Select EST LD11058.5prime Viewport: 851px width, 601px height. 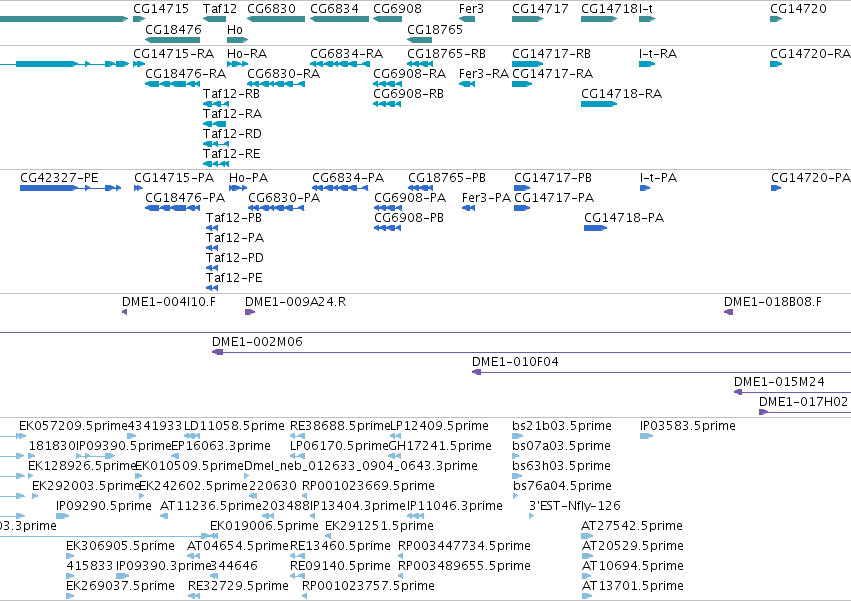tap(234, 426)
